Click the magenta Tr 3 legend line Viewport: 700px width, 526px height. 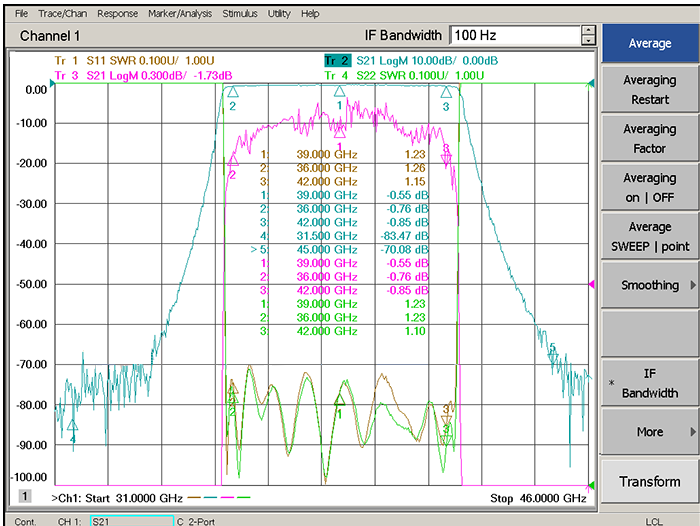pyautogui.click(x=227, y=497)
